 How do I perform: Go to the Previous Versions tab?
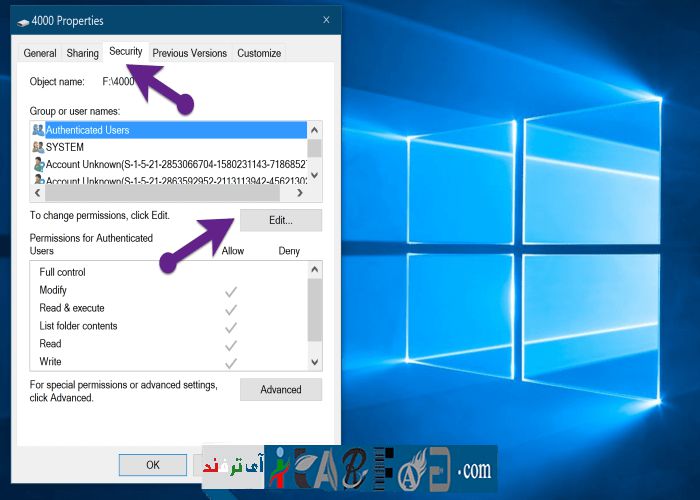189,53
